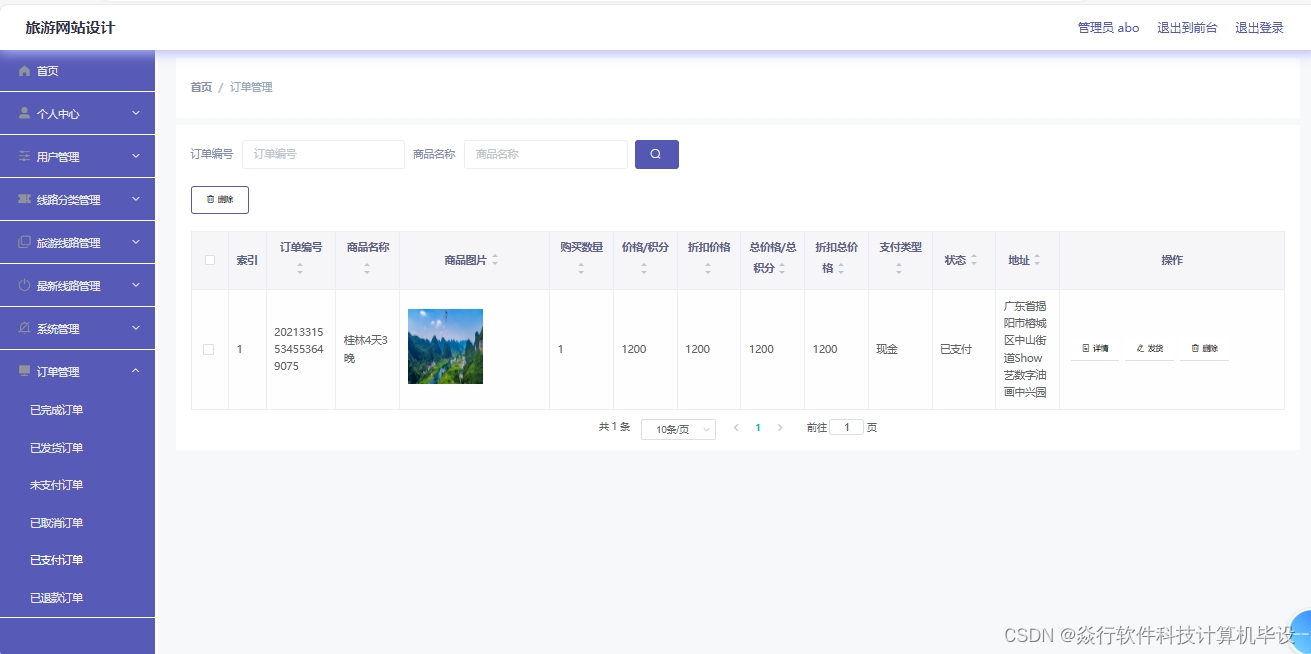The image size is (1311, 654).
Task: Click the home icon beside 首页
Action: [26, 70]
